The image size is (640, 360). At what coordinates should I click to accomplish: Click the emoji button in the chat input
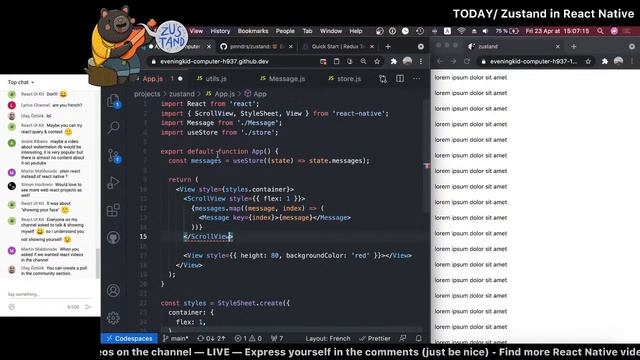click(x=12, y=307)
